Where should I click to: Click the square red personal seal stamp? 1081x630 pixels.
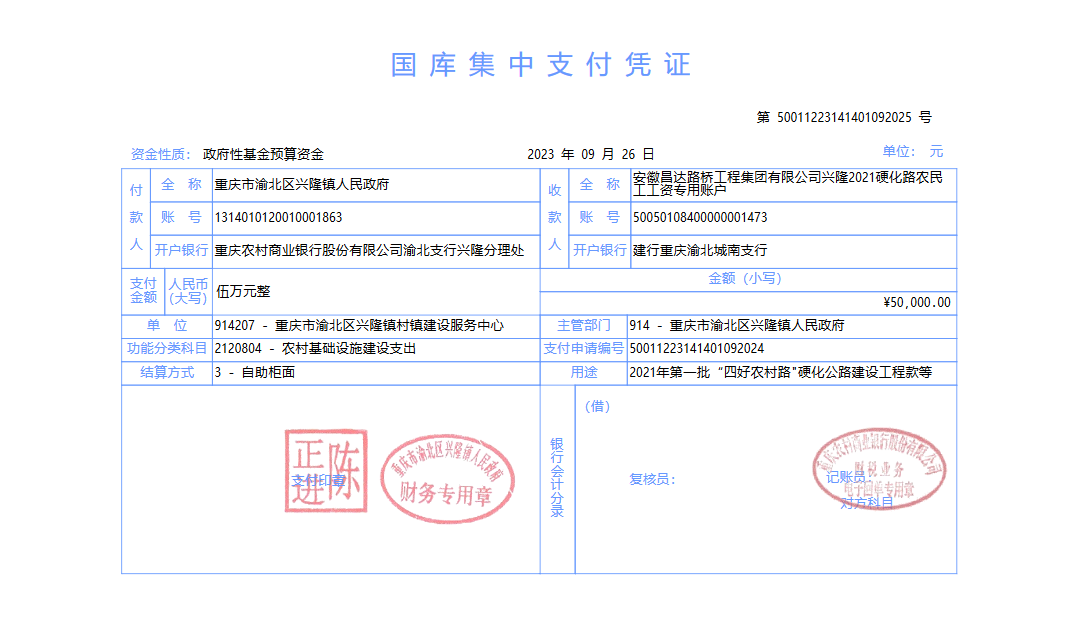pos(325,470)
